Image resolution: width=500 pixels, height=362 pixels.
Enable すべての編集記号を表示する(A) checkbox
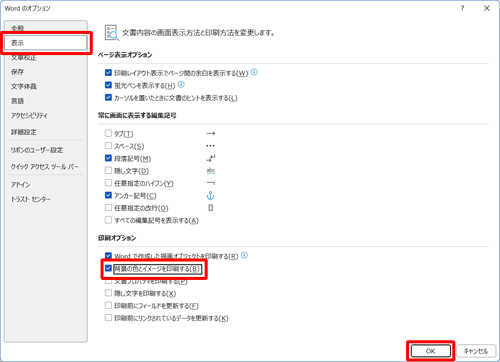click(108, 220)
